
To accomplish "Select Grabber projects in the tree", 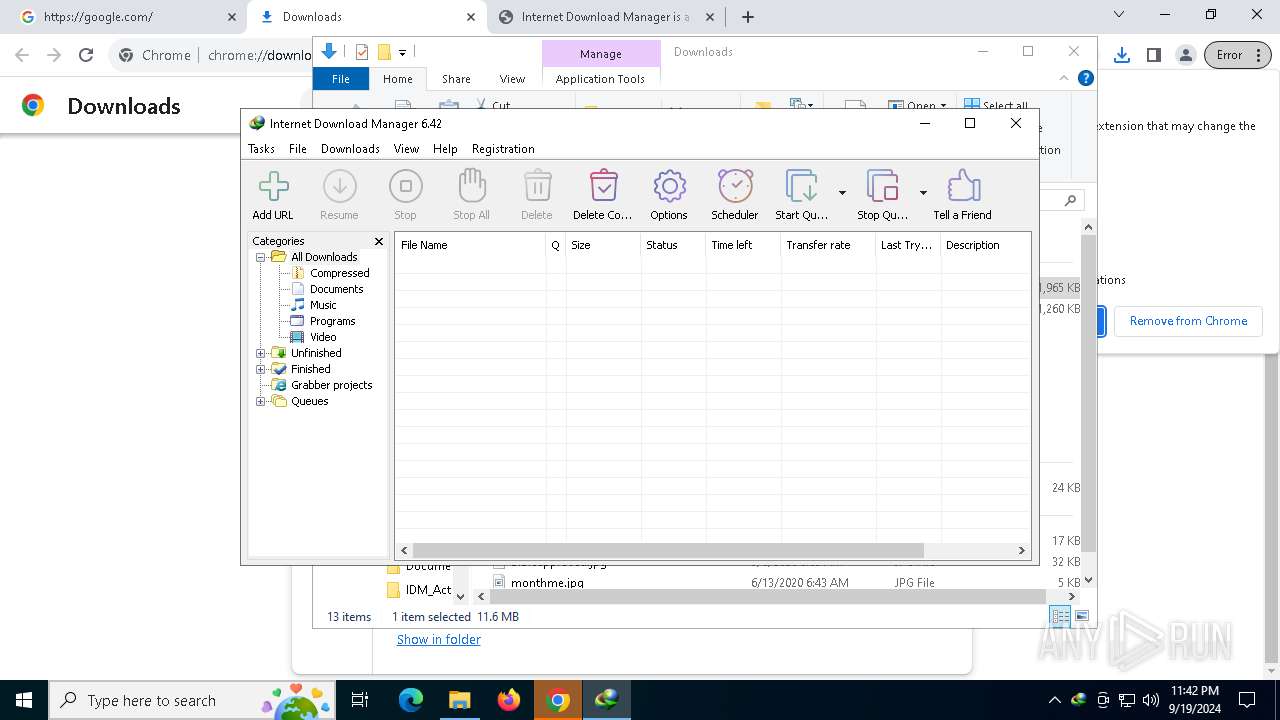I will coord(331,385).
